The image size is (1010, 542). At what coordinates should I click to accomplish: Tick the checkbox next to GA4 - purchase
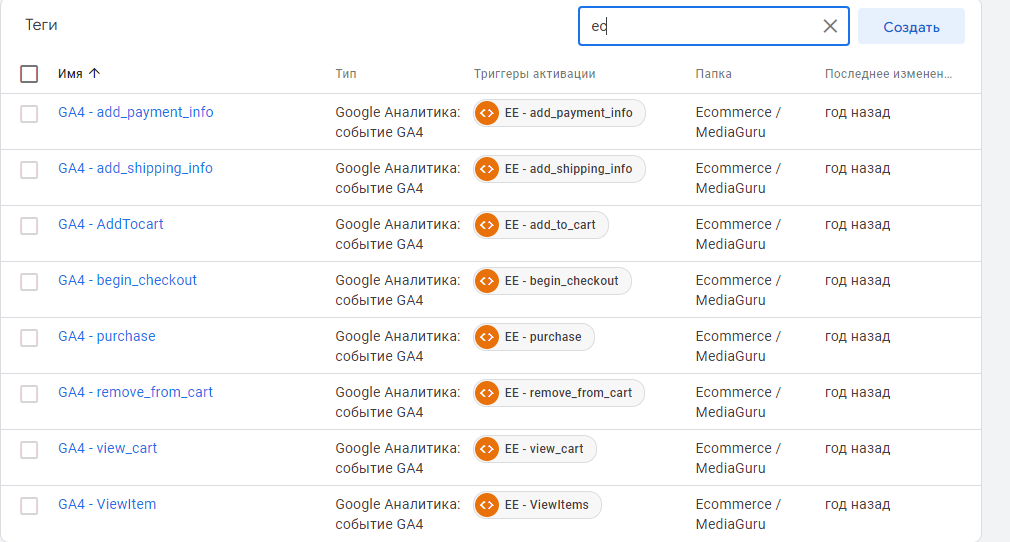[x=29, y=338]
